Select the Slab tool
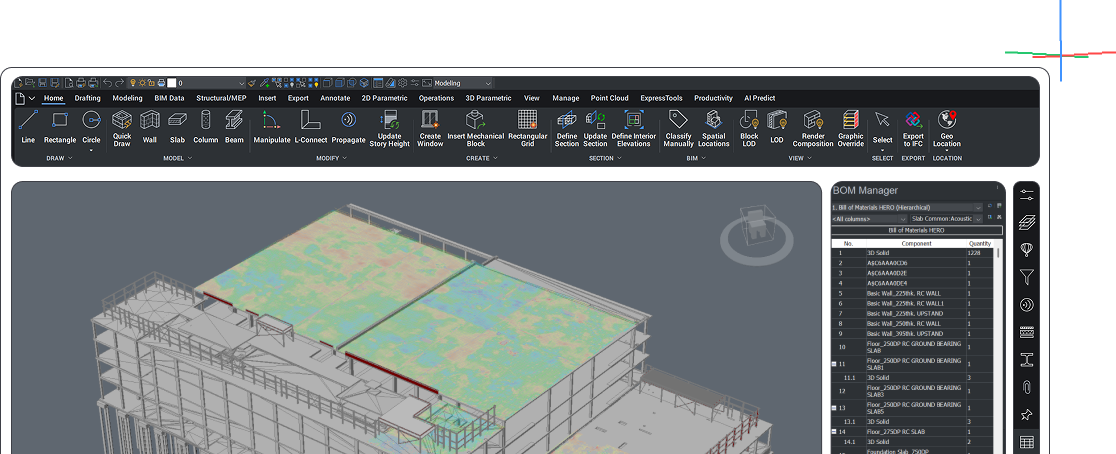The image size is (1116, 454). click(177, 127)
